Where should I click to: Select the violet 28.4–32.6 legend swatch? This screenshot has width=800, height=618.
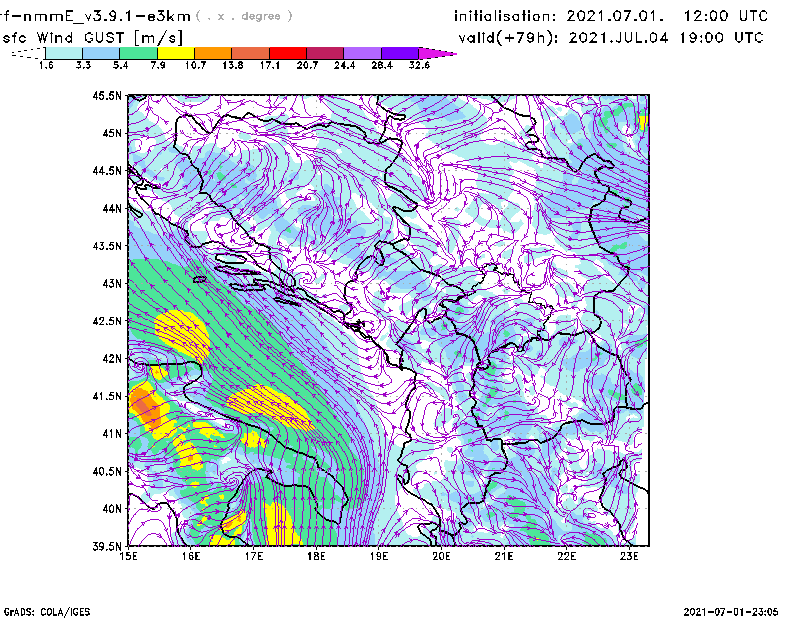point(400,53)
